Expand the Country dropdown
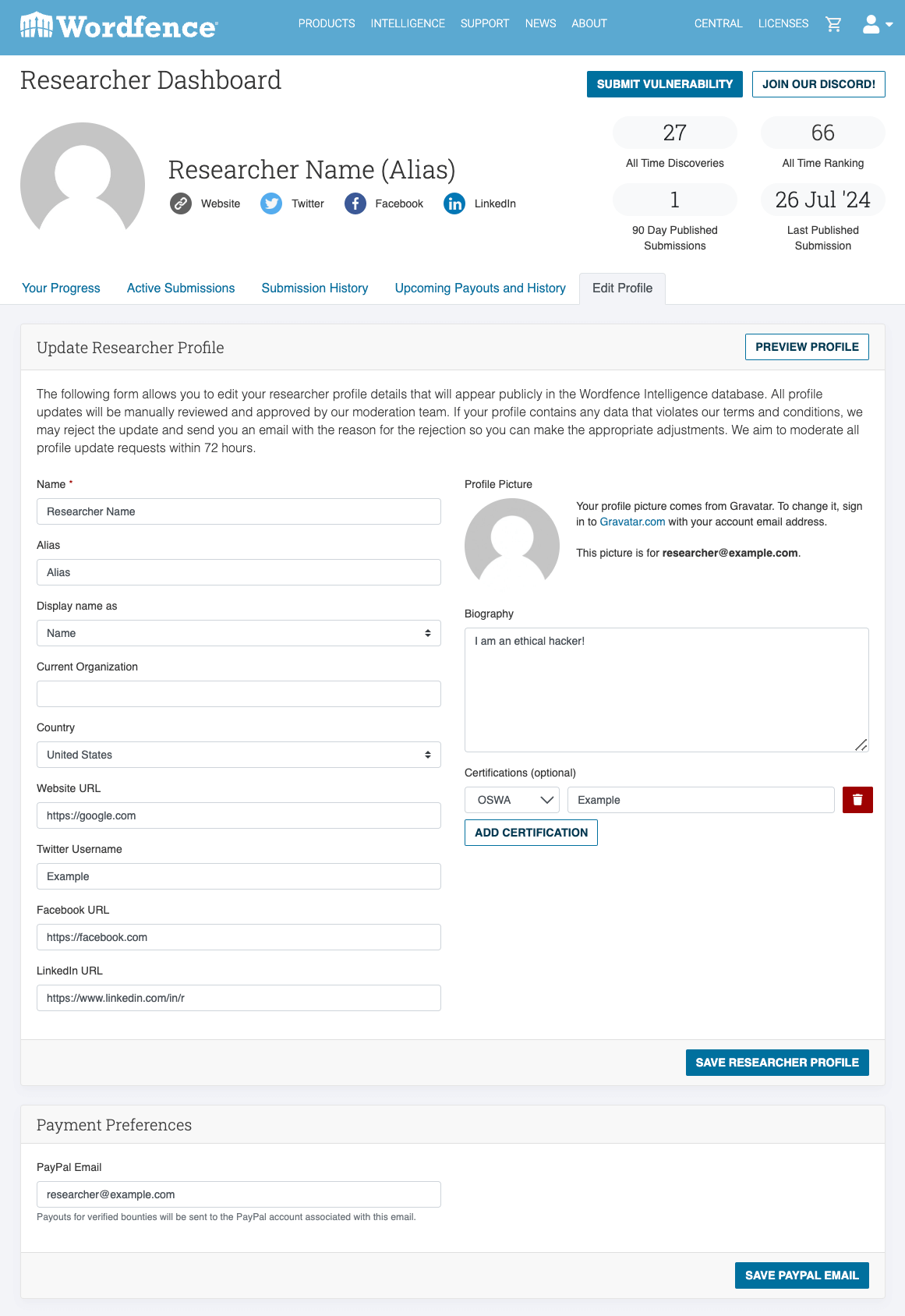Viewport: 905px width, 1316px height. click(x=239, y=755)
